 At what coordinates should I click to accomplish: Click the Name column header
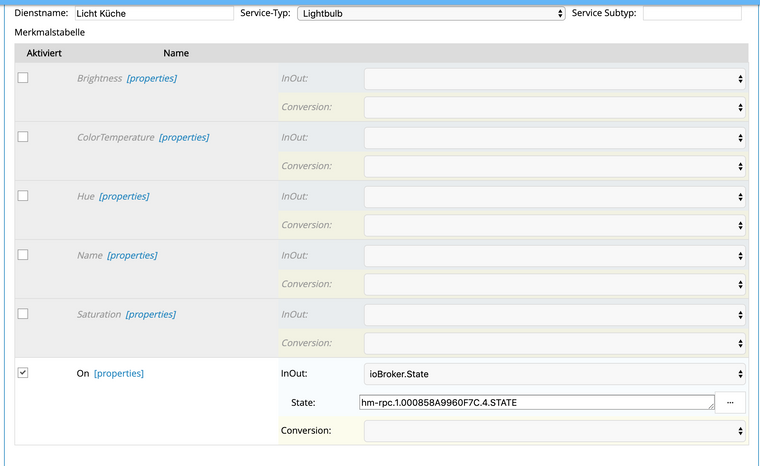[176, 53]
